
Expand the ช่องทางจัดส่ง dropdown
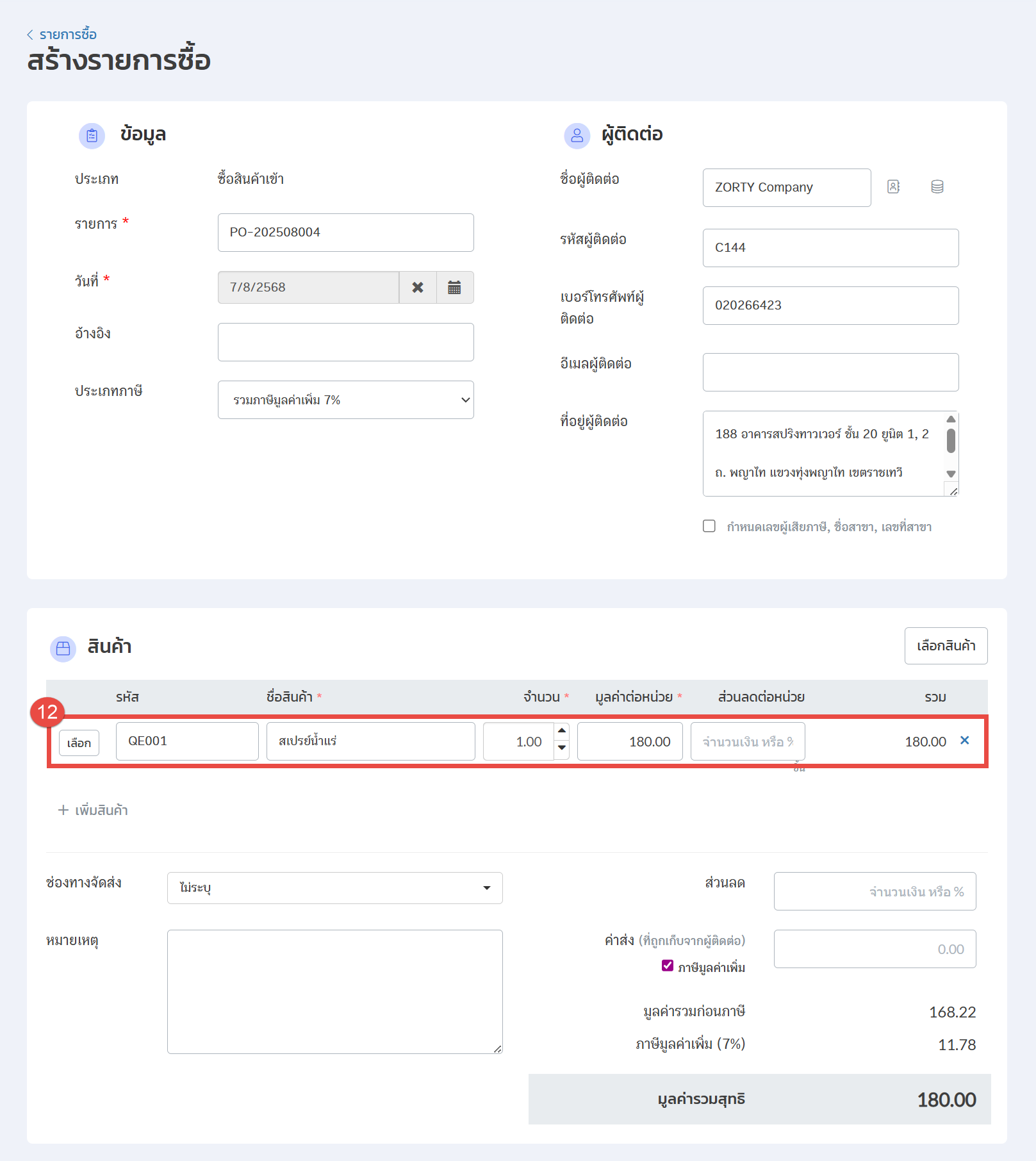pyautogui.click(x=334, y=888)
